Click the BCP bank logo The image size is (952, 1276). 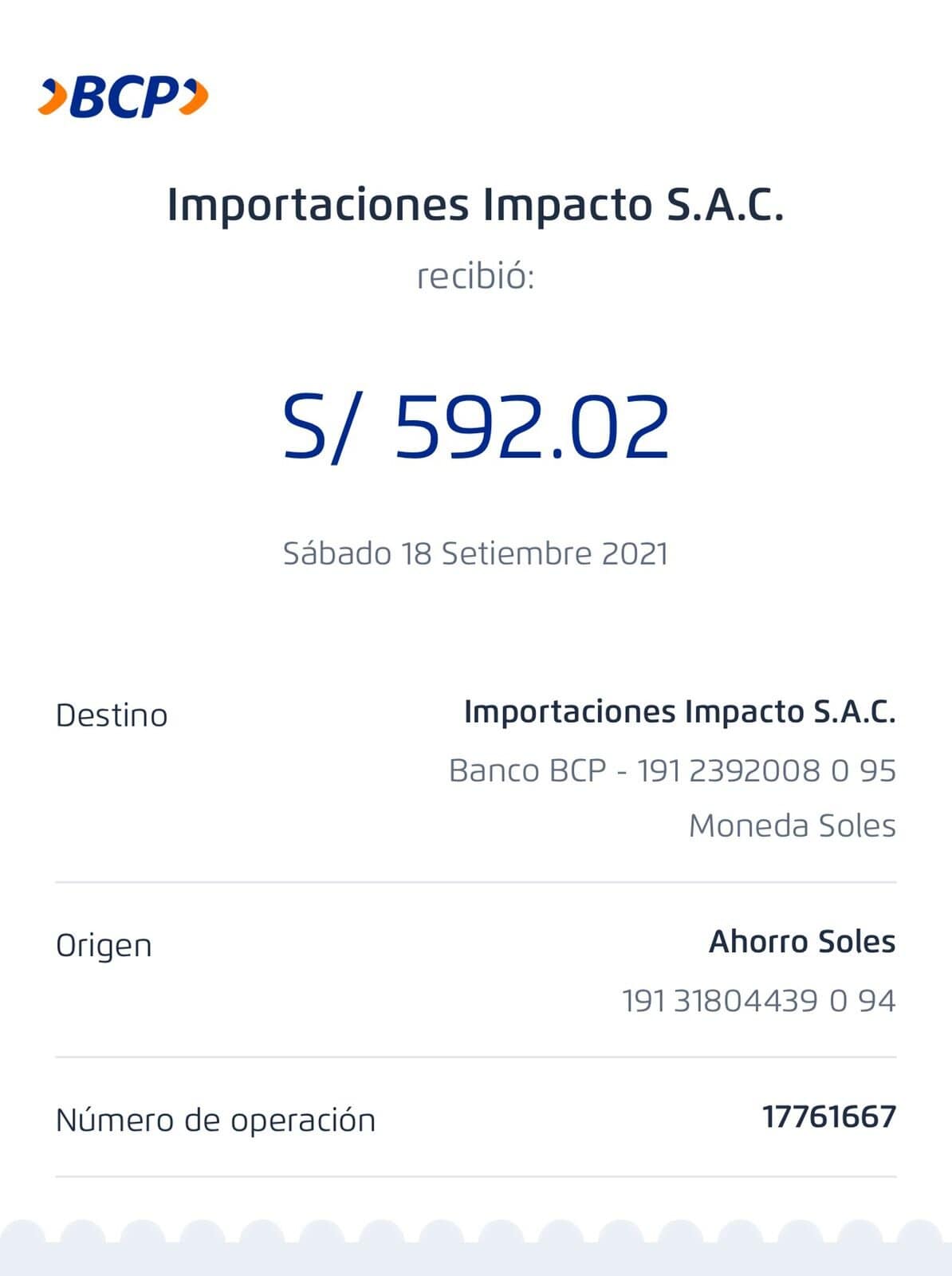123,97
